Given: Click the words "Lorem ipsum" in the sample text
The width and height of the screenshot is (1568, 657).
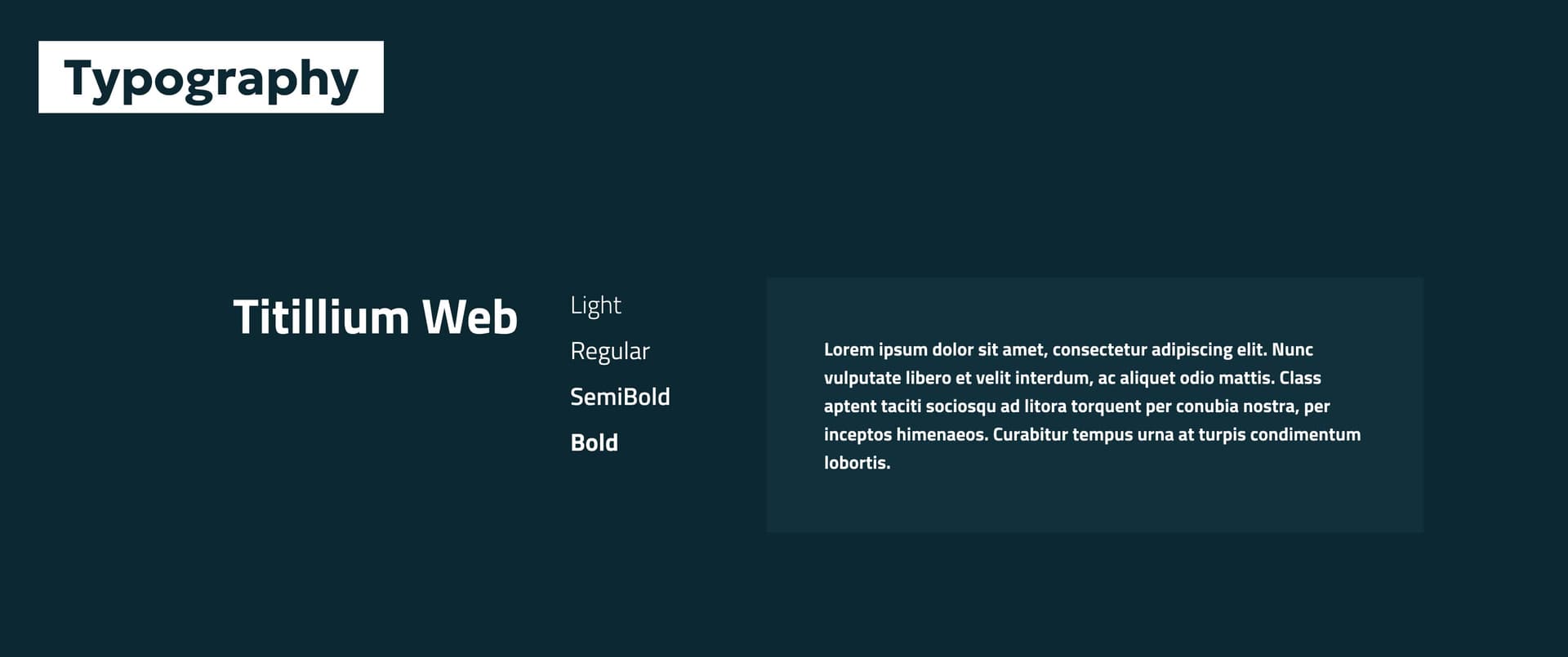Looking at the screenshot, I should point(875,350).
